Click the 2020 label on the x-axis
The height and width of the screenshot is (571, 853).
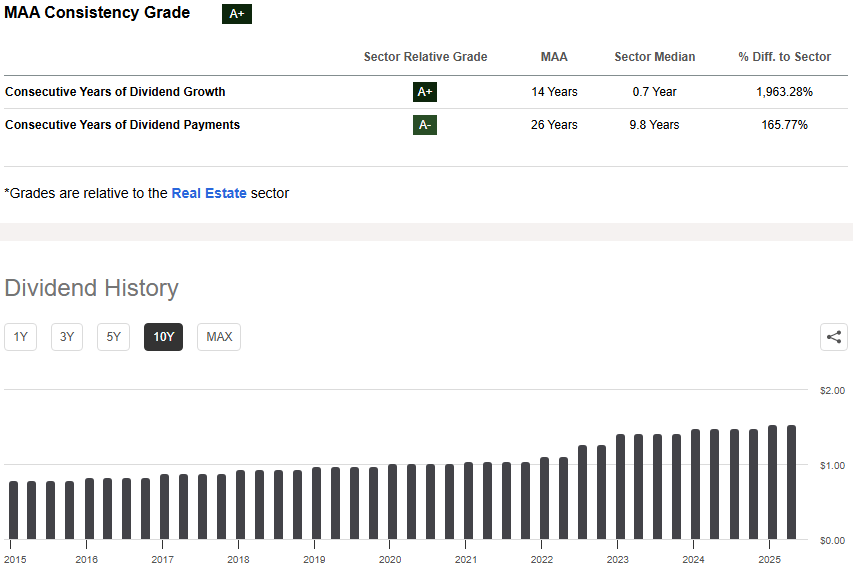390,559
